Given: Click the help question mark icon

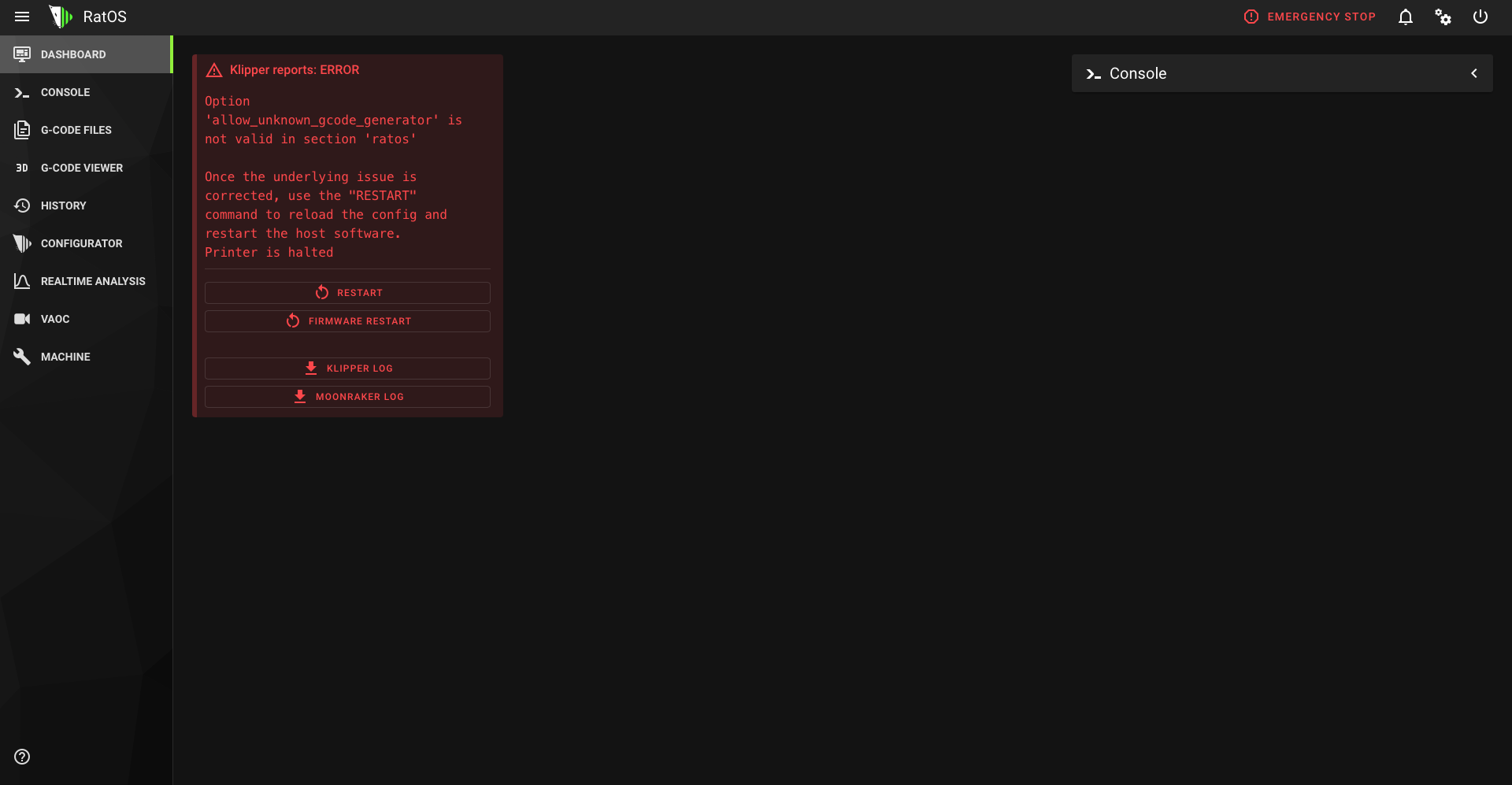Looking at the screenshot, I should [x=22, y=757].
